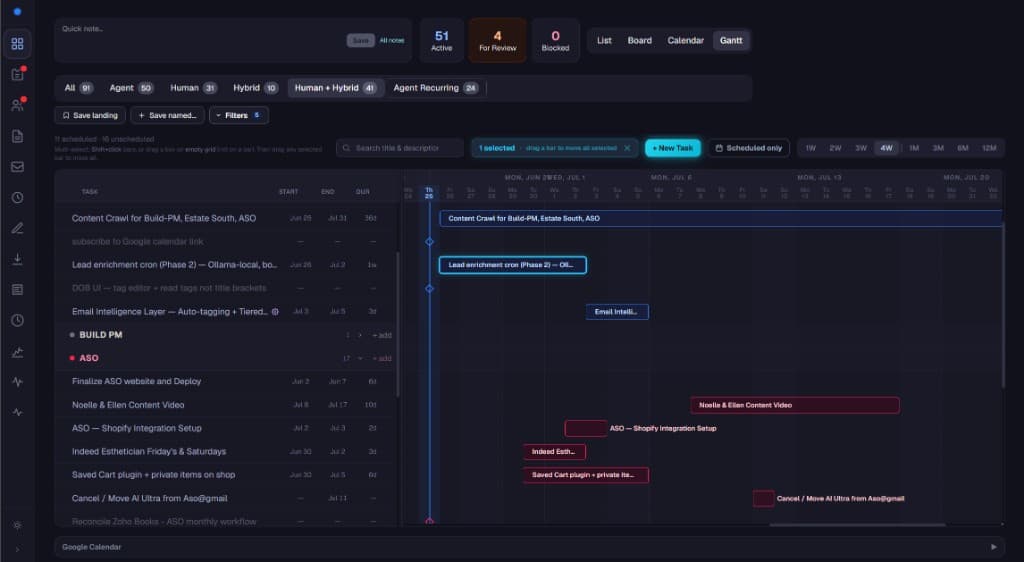Select the Noelle & Ellen Content Video bar
Image resolution: width=1024 pixels, height=562 pixels.
coord(795,405)
